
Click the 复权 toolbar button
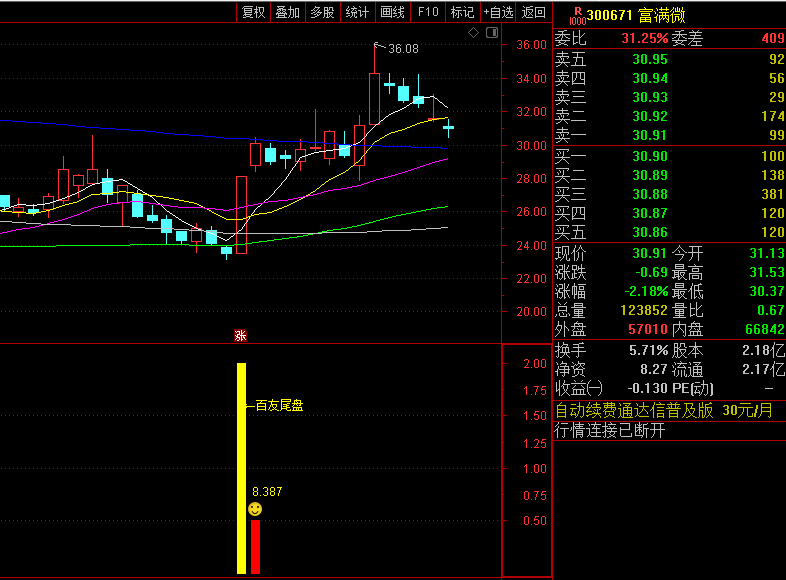coord(253,12)
